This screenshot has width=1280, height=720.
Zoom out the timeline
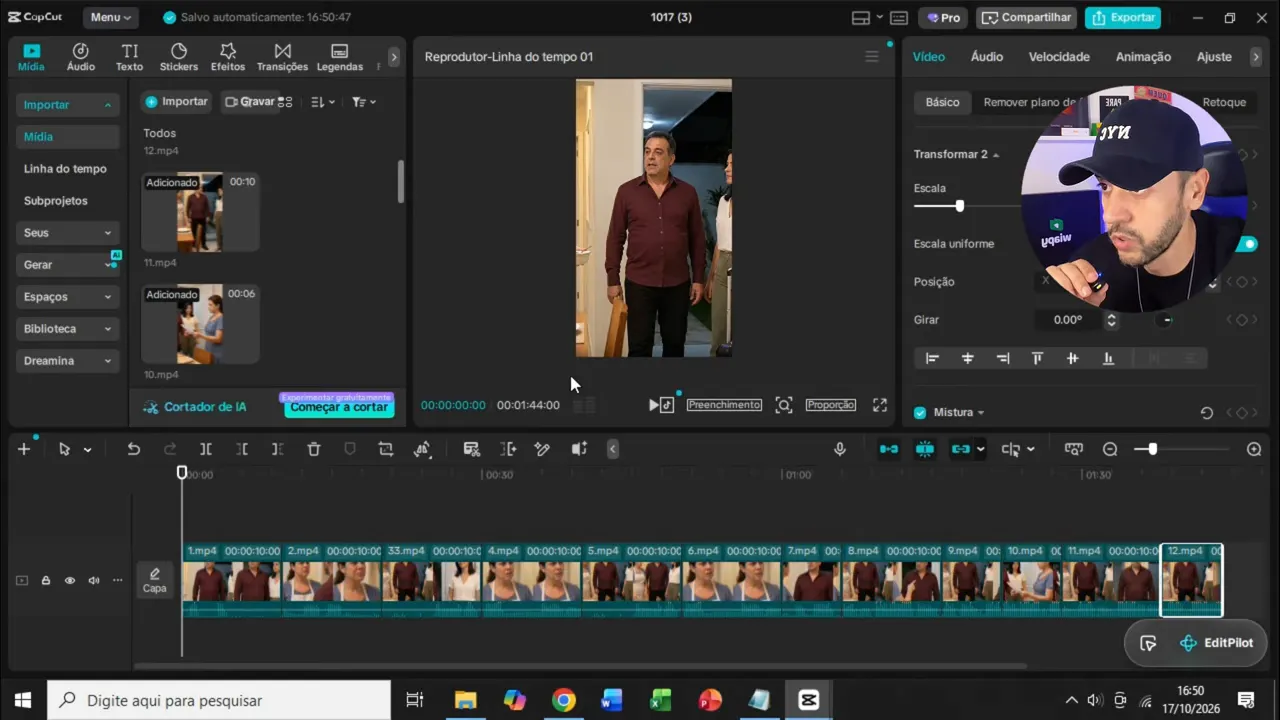pos(1110,450)
